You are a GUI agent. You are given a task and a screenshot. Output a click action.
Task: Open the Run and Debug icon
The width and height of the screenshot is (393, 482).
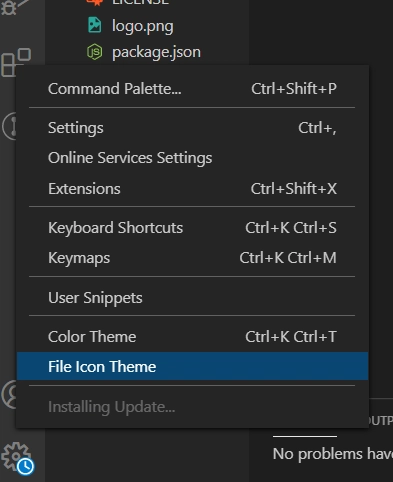[x=10, y=6]
